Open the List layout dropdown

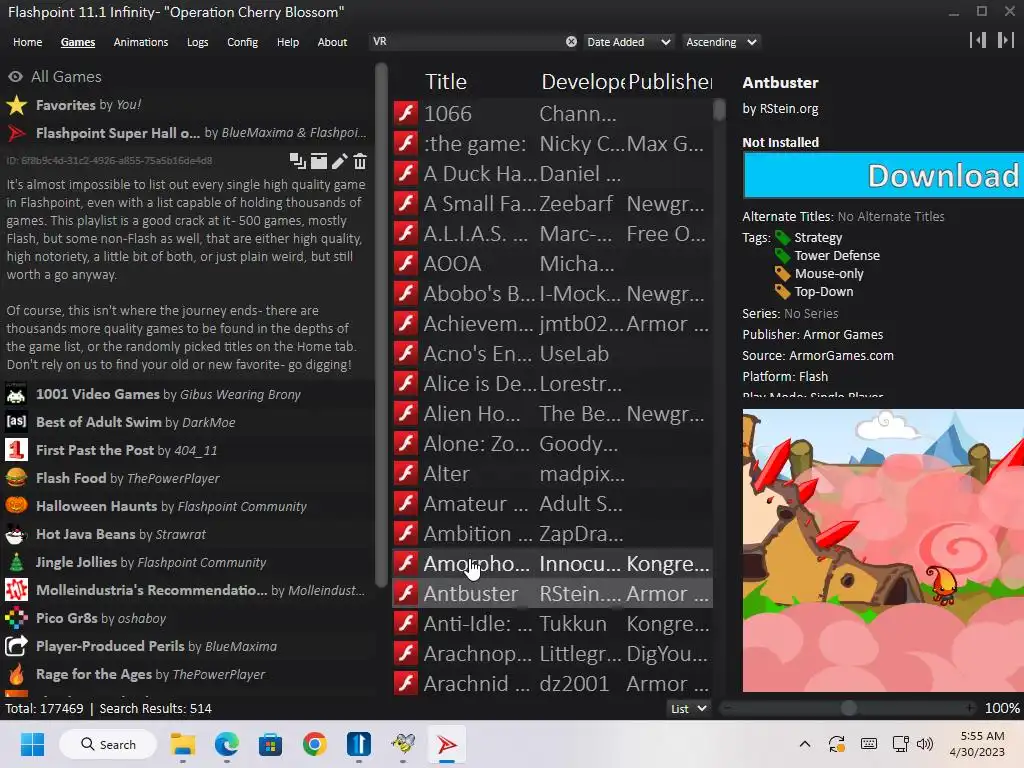point(689,709)
